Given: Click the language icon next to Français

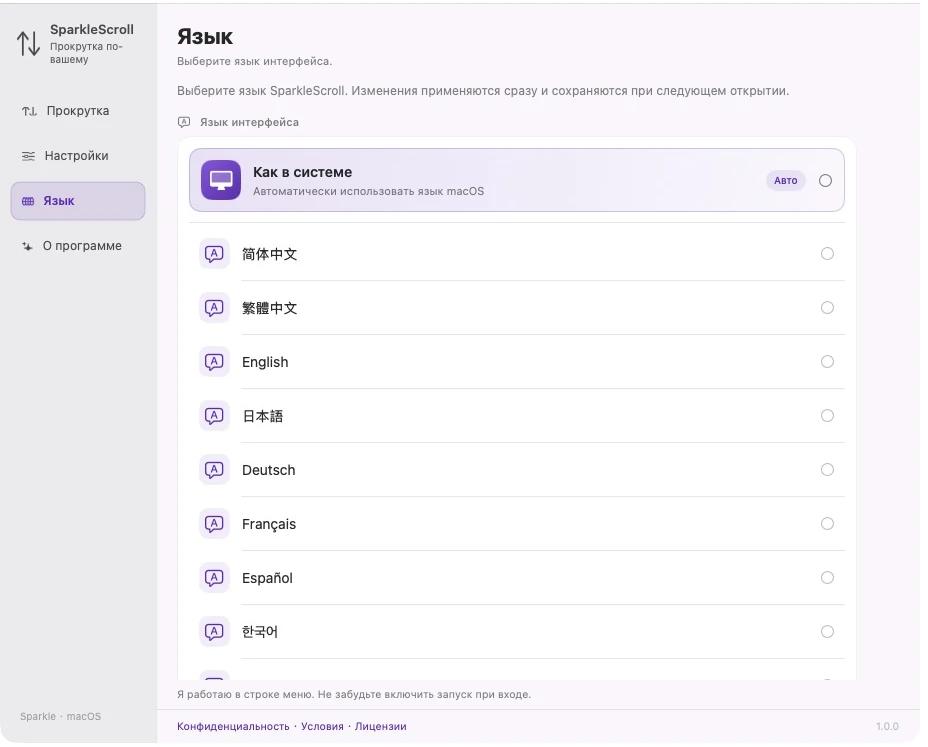Looking at the screenshot, I should pos(214,524).
